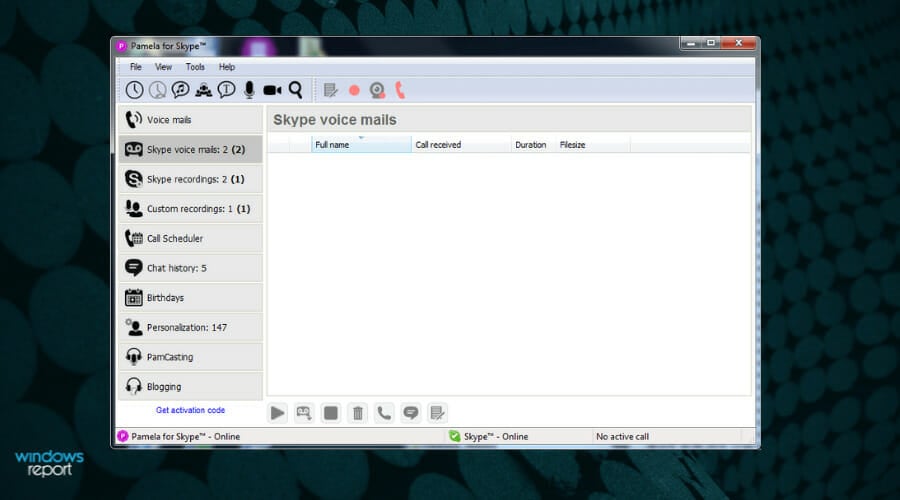Open Personalization section

click(x=191, y=327)
